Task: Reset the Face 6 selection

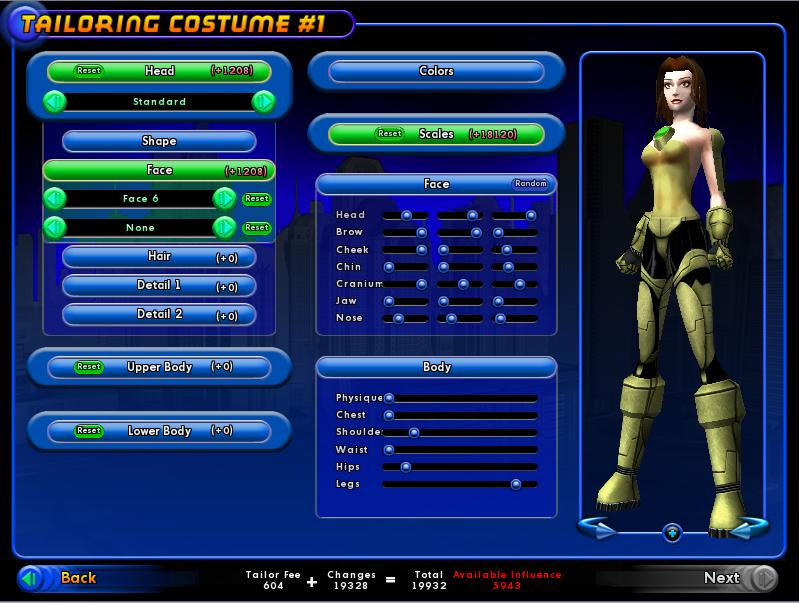Action: pyautogui.click(x=256, y=198)
